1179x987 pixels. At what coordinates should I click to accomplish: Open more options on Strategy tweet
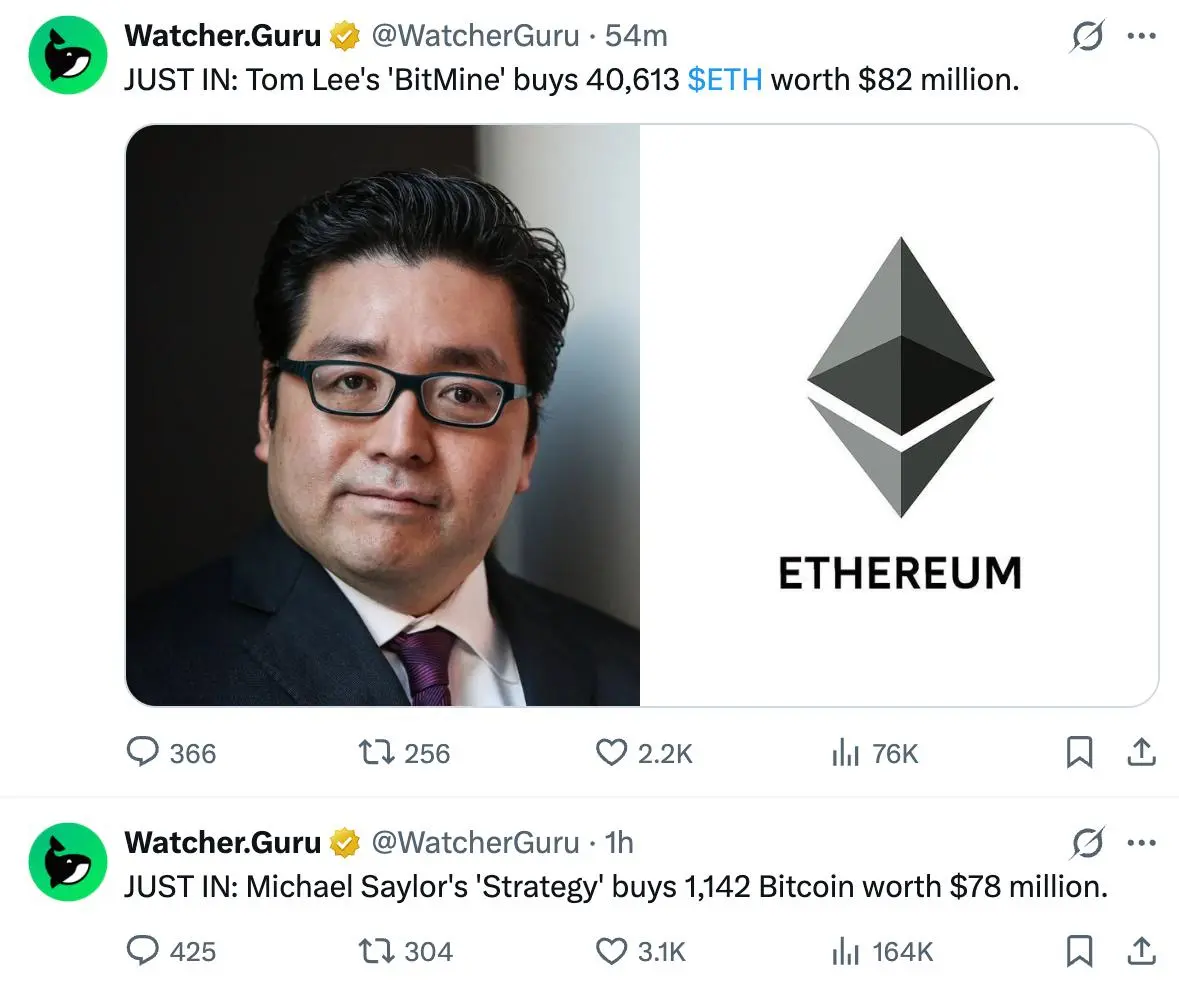[1141, 843]
